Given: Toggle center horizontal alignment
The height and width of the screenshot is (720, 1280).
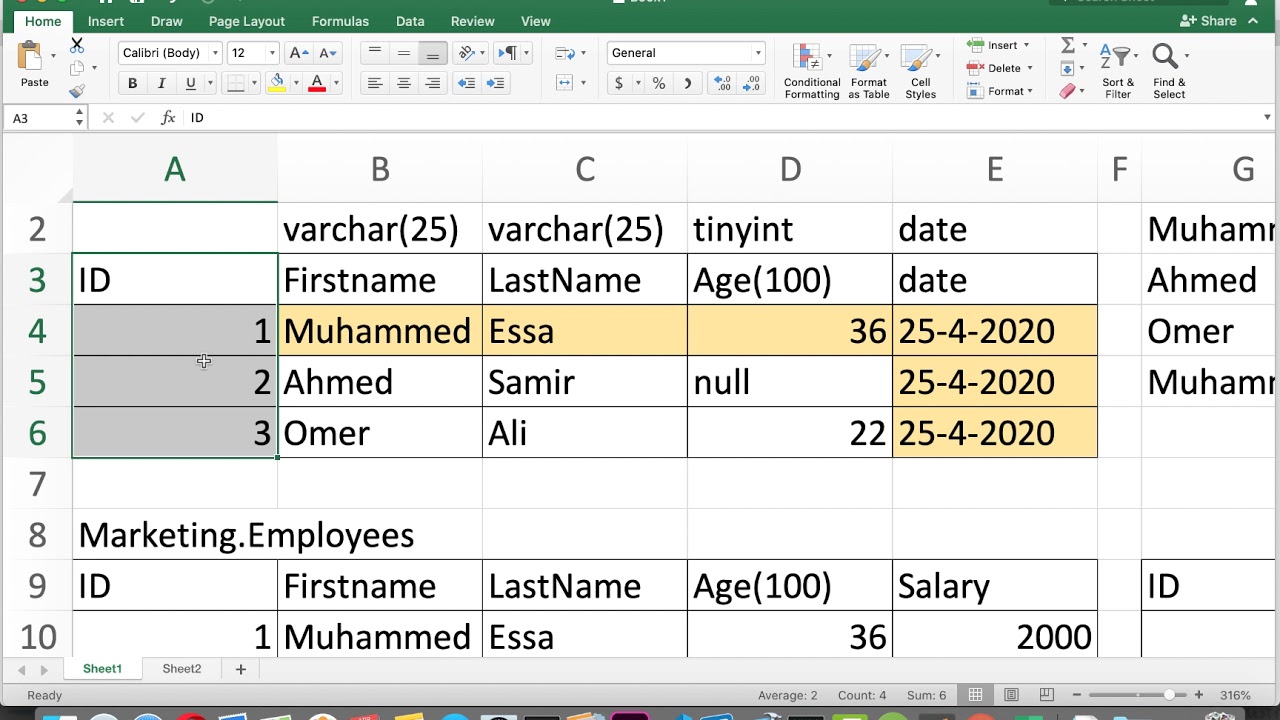Looking at the screenshot, I should click(x=404, y=84).
